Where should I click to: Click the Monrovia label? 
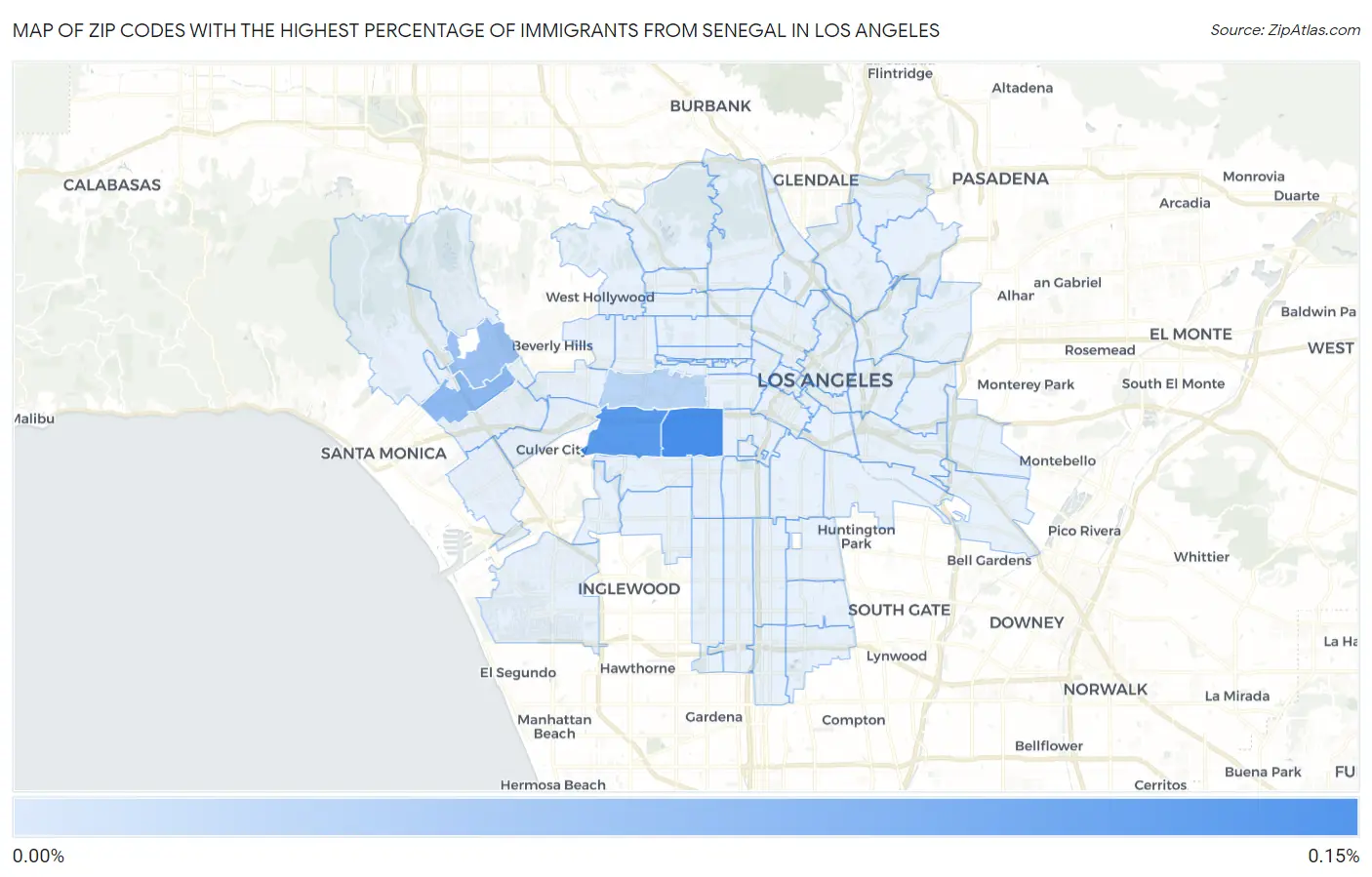(x=1254, y=177)
